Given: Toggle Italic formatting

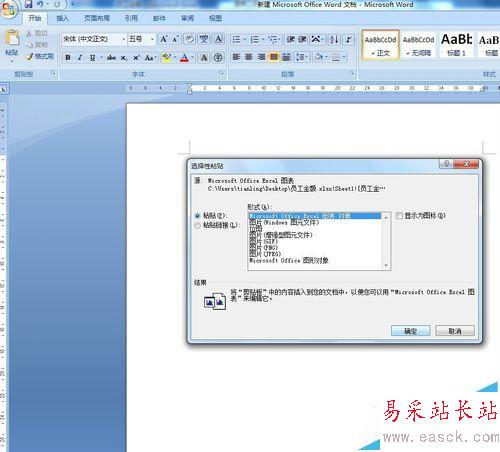Looking at the screenshot, I should (x=80, y=58).
